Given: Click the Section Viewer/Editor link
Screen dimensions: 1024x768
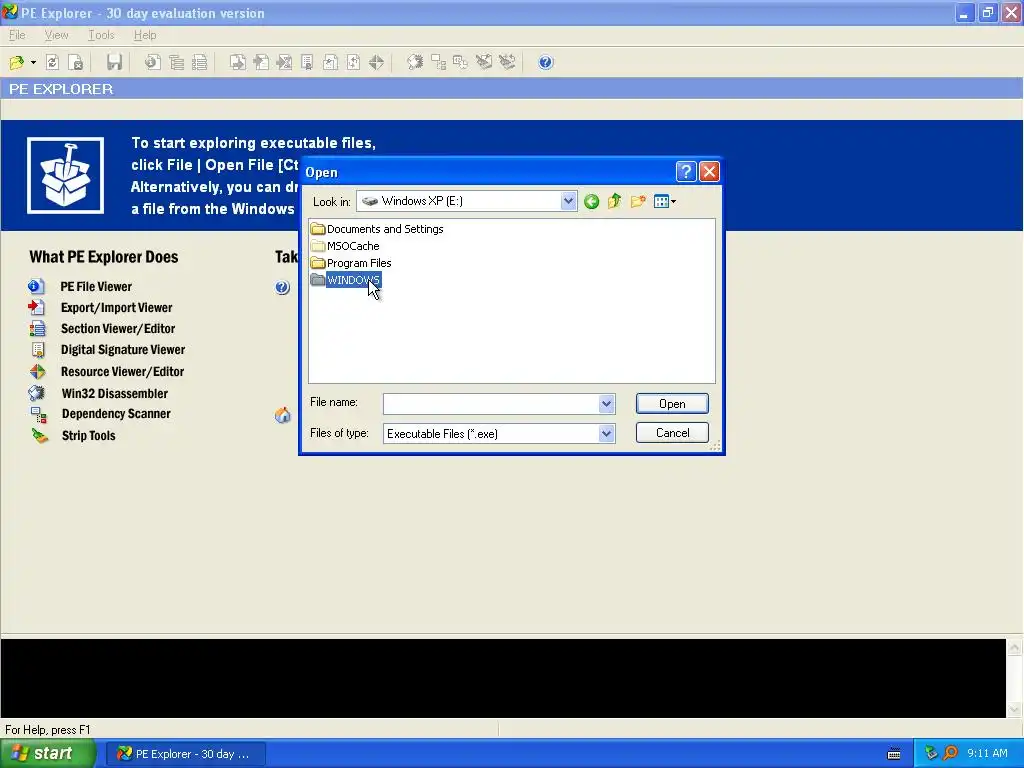Looking at the screenshot, I should pyautogui.click(x=118, y=328).
